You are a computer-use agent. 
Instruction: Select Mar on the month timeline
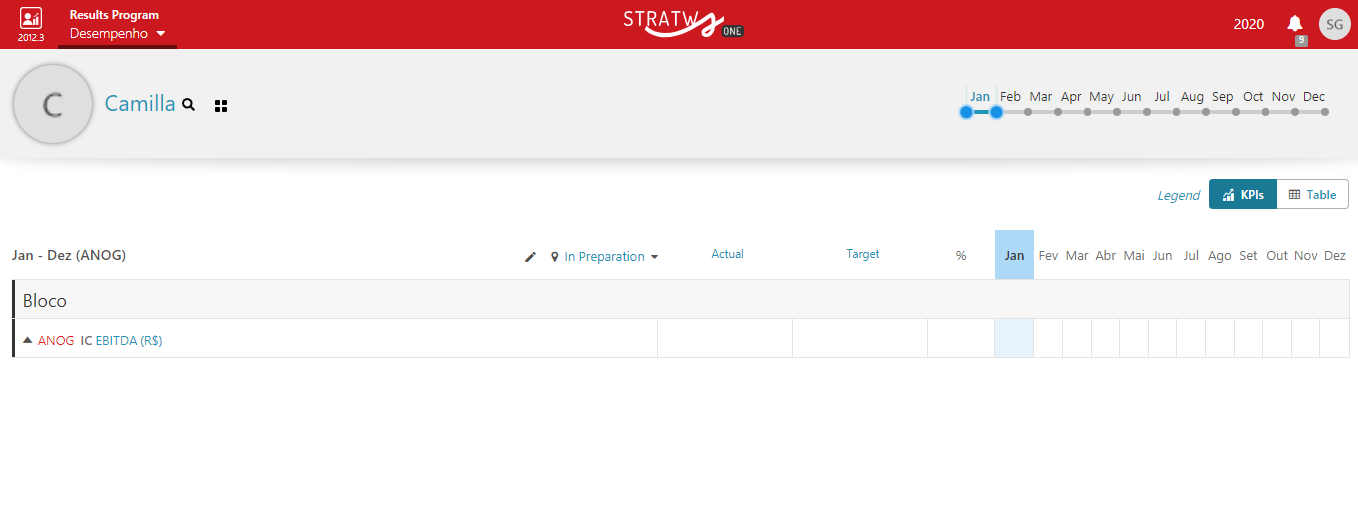1041,97
